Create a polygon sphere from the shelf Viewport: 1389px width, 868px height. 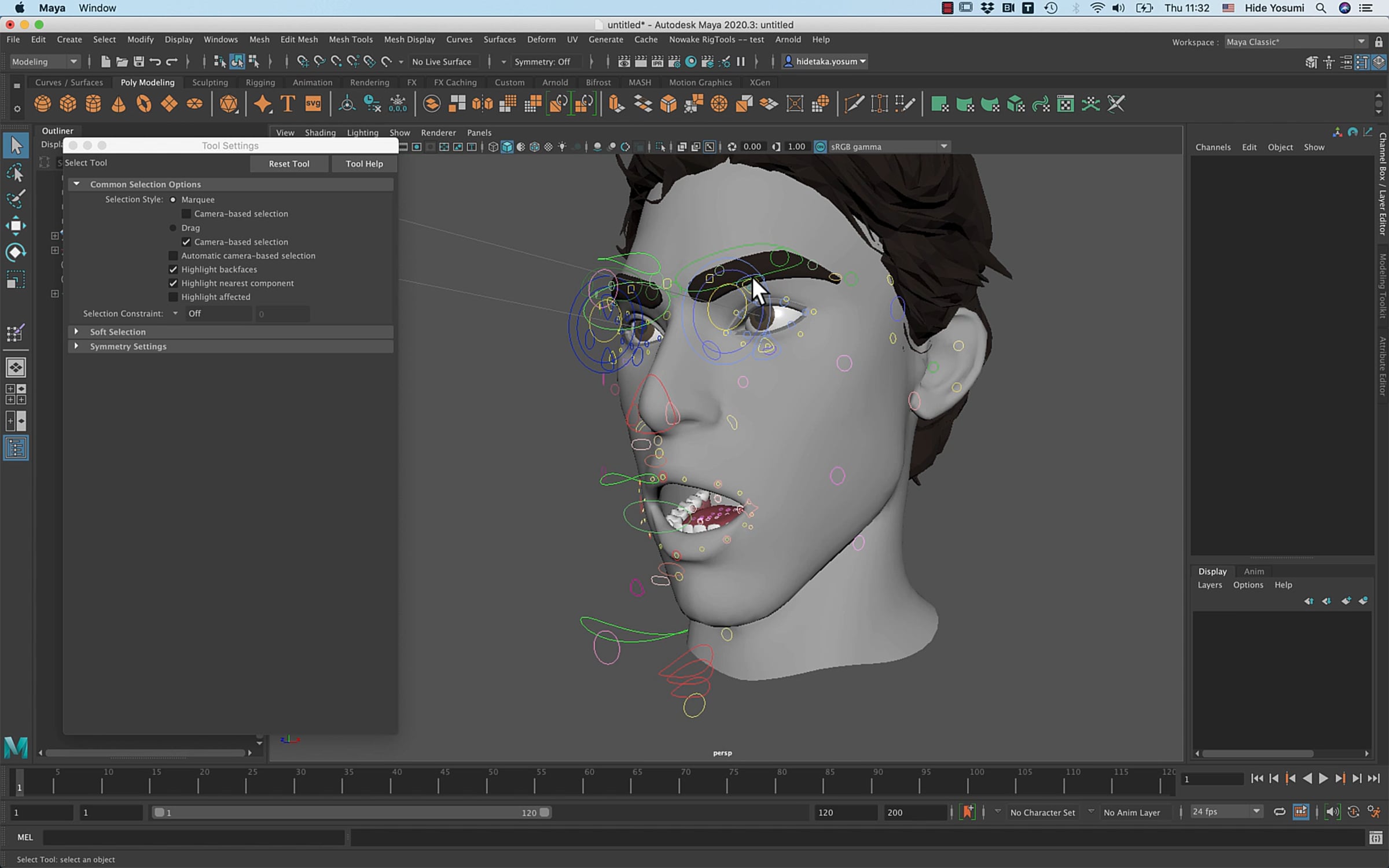tap(42, 104)
